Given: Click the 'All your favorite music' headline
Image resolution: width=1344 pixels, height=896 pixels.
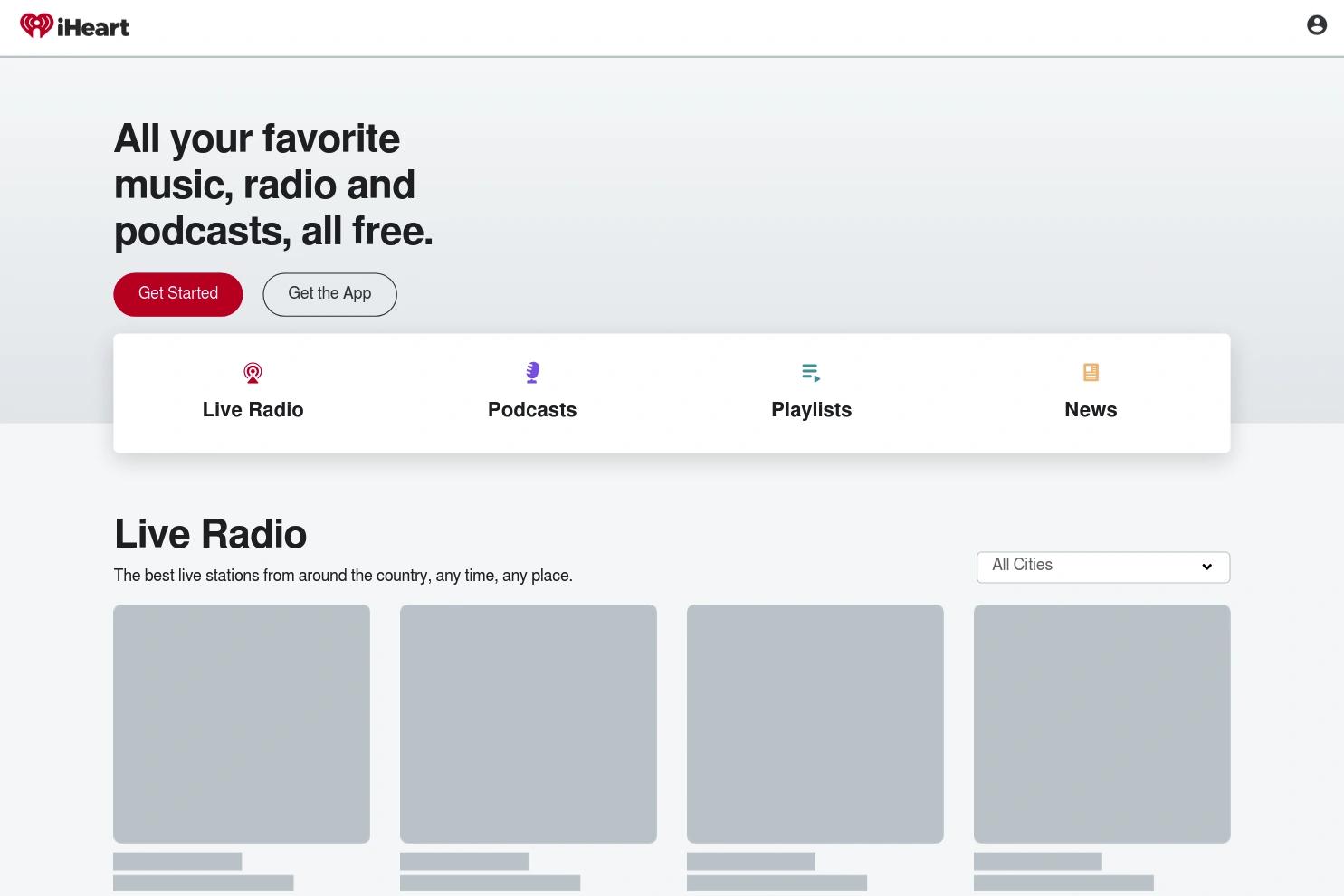Looking at the screenshot, I should 273,185.
